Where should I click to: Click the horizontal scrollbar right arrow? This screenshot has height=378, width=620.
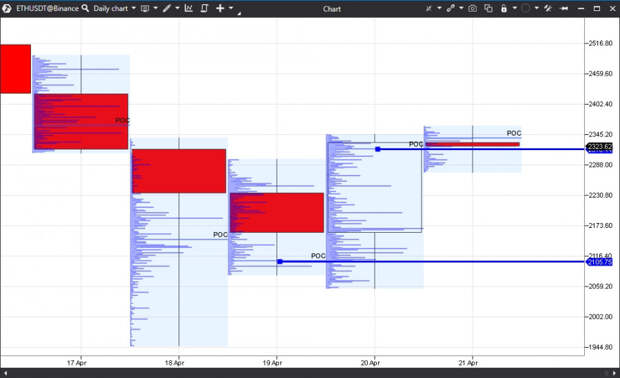(x=614, y=373)
